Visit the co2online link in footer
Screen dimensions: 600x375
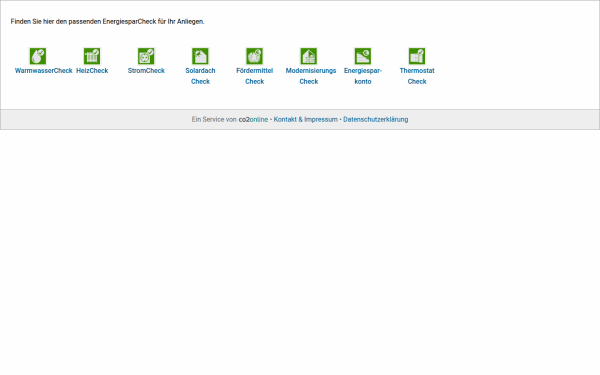click(x=253, y=119)
